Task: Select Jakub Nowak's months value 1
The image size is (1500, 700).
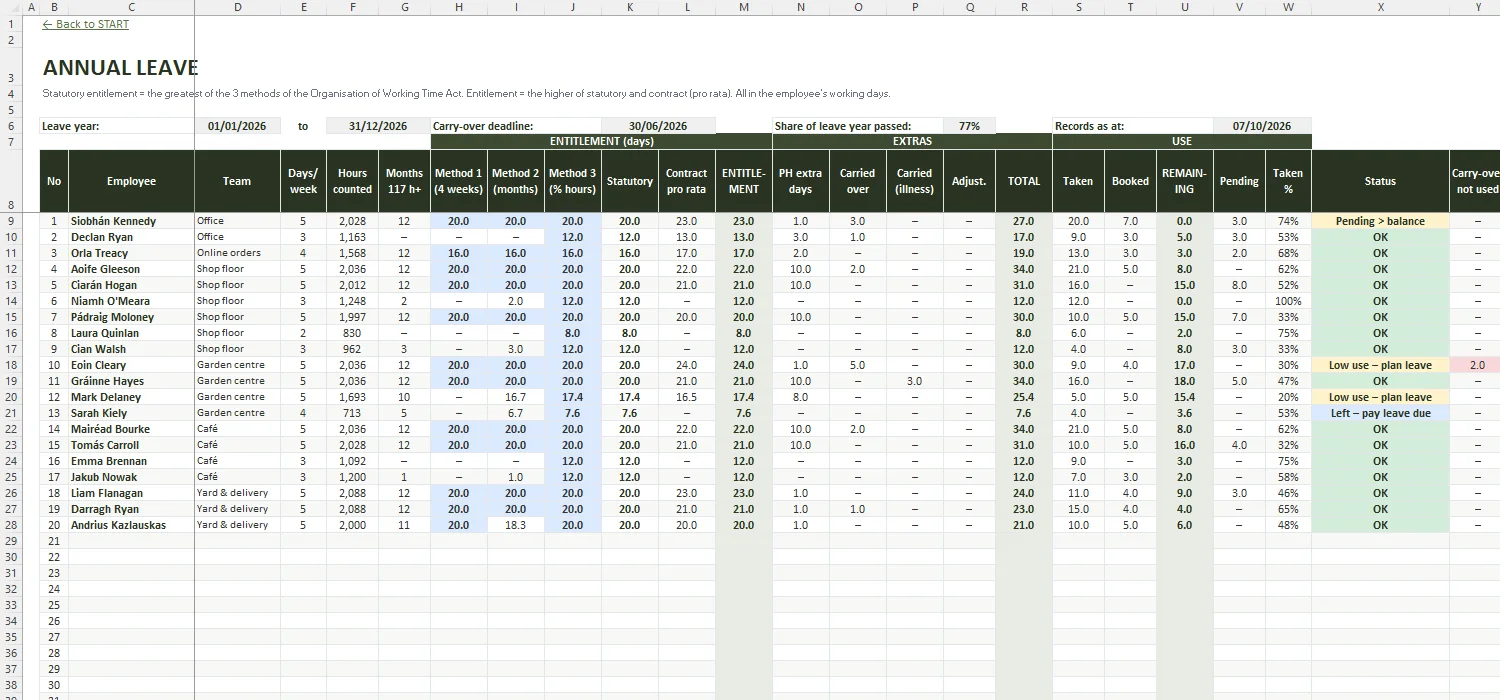Action: [404, 477]
